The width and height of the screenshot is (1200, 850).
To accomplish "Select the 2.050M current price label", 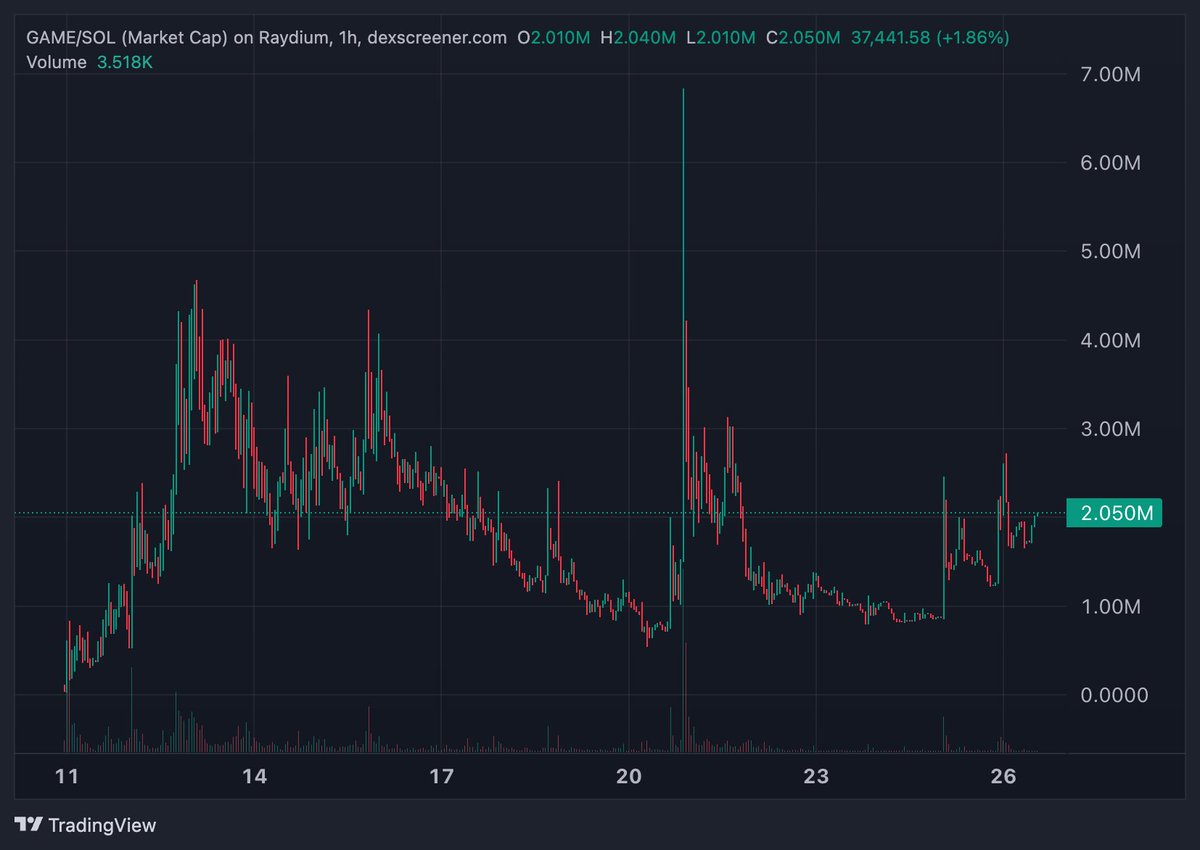I will [x=1113, y=513].
